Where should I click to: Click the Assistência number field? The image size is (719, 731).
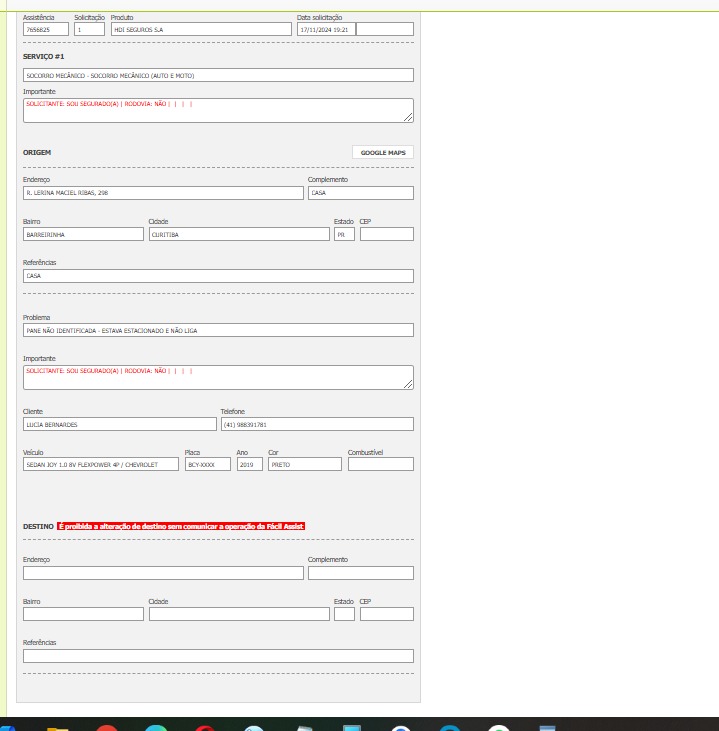(45, 29)
